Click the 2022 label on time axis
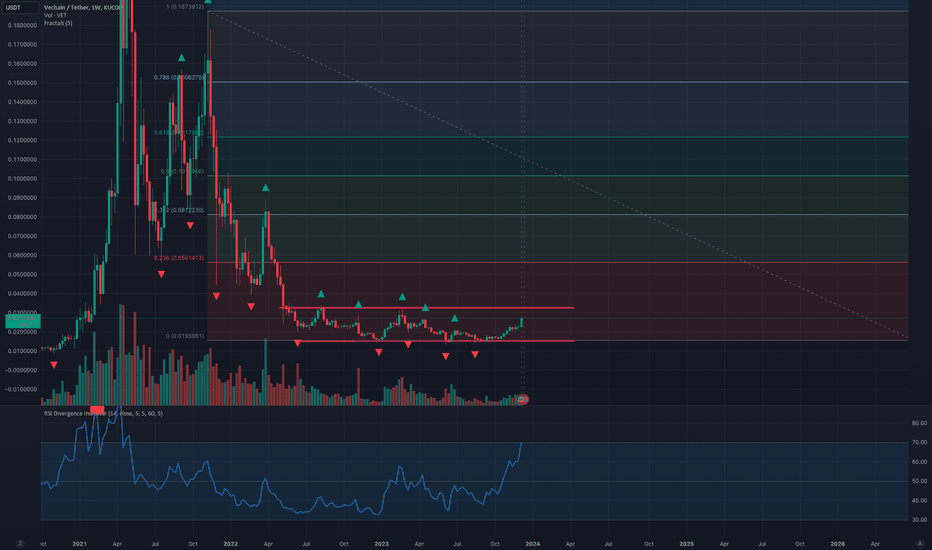Viewport: 932px width, 550px height. click(231, 543)
